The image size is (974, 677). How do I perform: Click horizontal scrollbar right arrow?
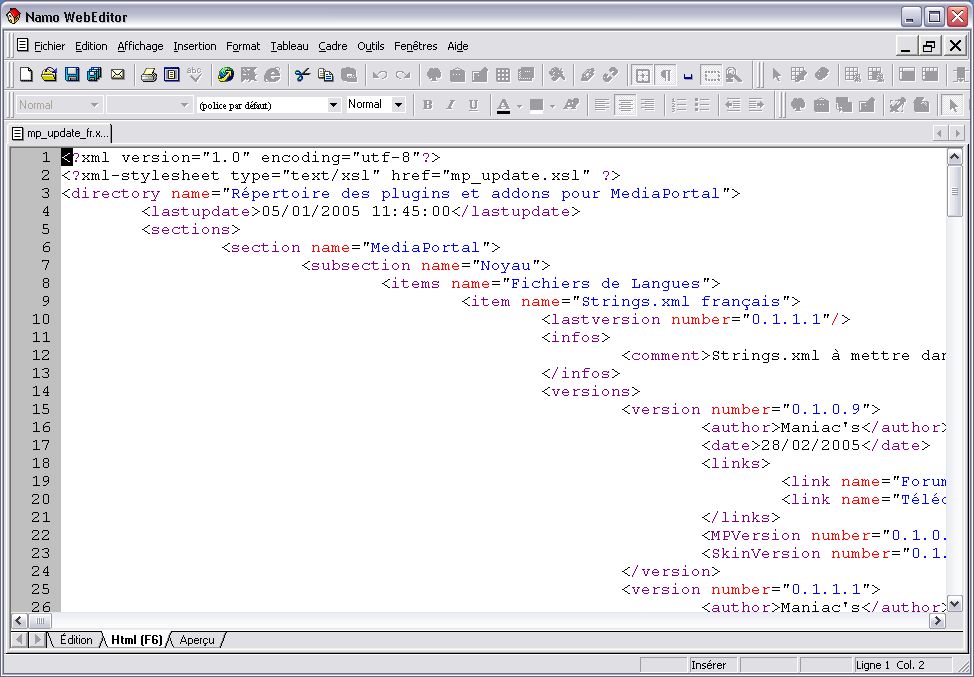937,620
